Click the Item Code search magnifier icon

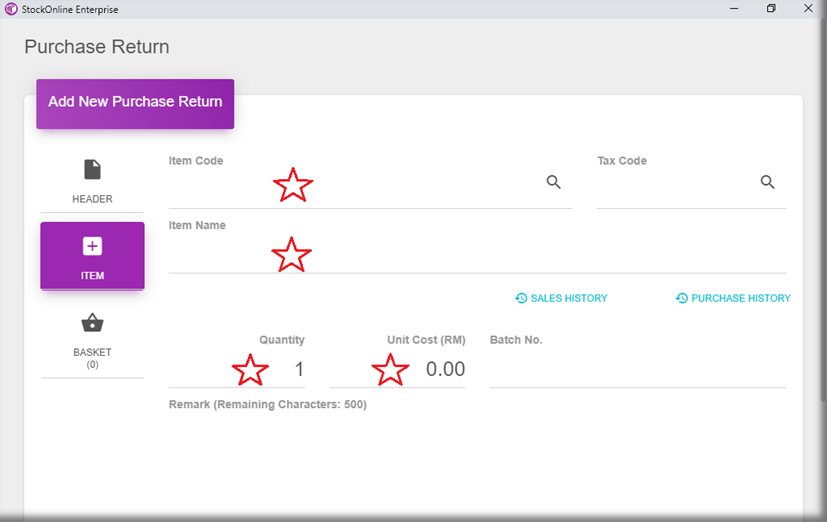click(x=553, y=182)
